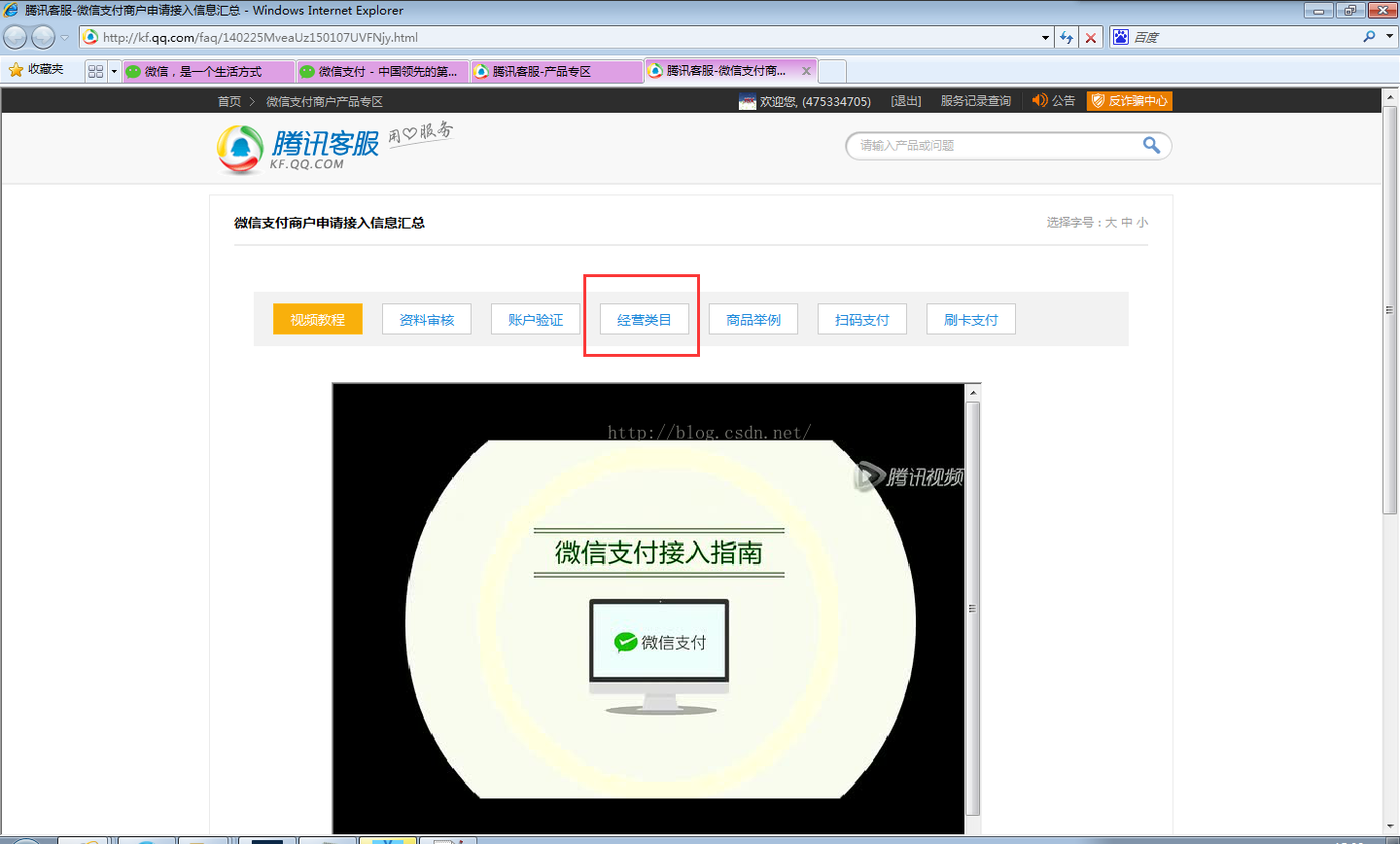Click the IE back navigation arrow

coord(16,37)
